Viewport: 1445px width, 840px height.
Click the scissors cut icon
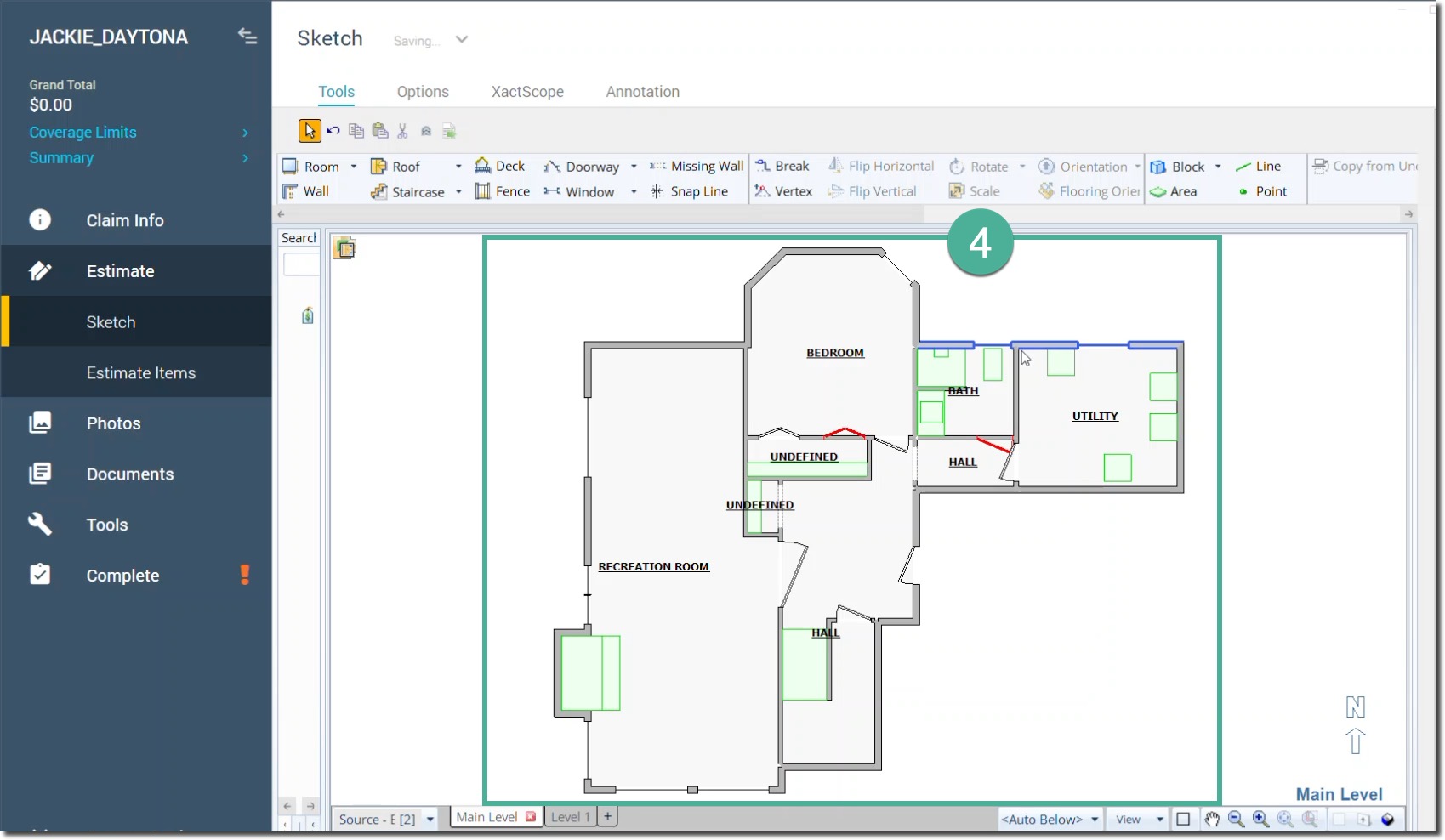[402, 131]
